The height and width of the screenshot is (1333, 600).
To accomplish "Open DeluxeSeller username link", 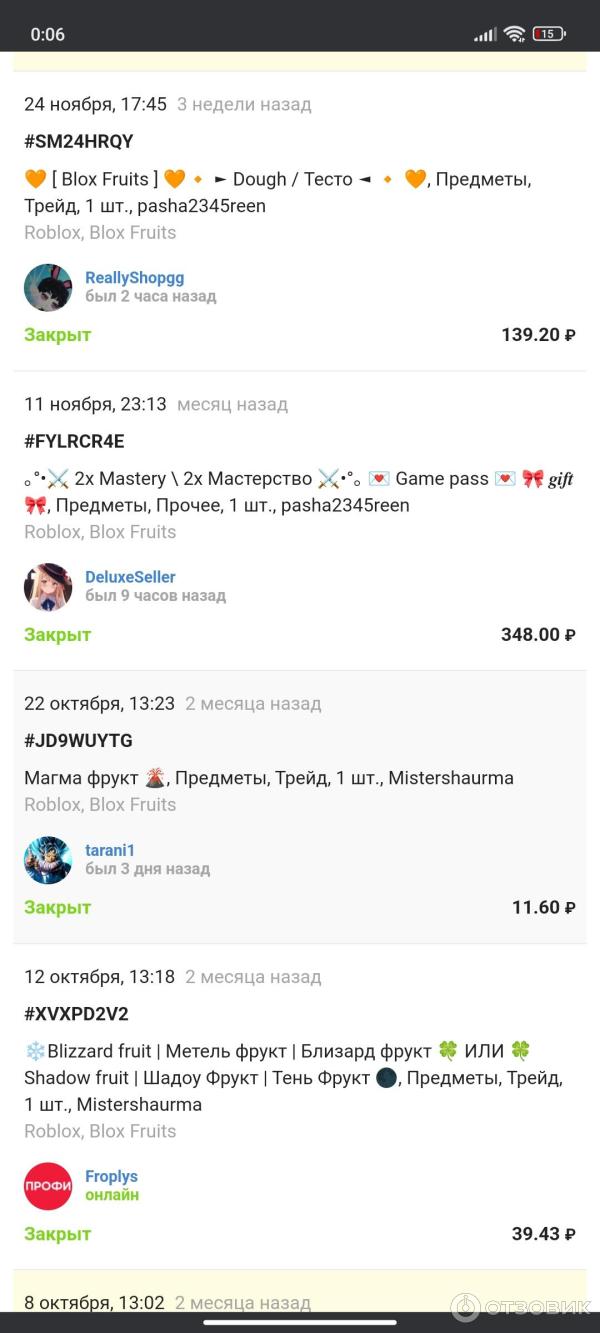I will 130,577.
